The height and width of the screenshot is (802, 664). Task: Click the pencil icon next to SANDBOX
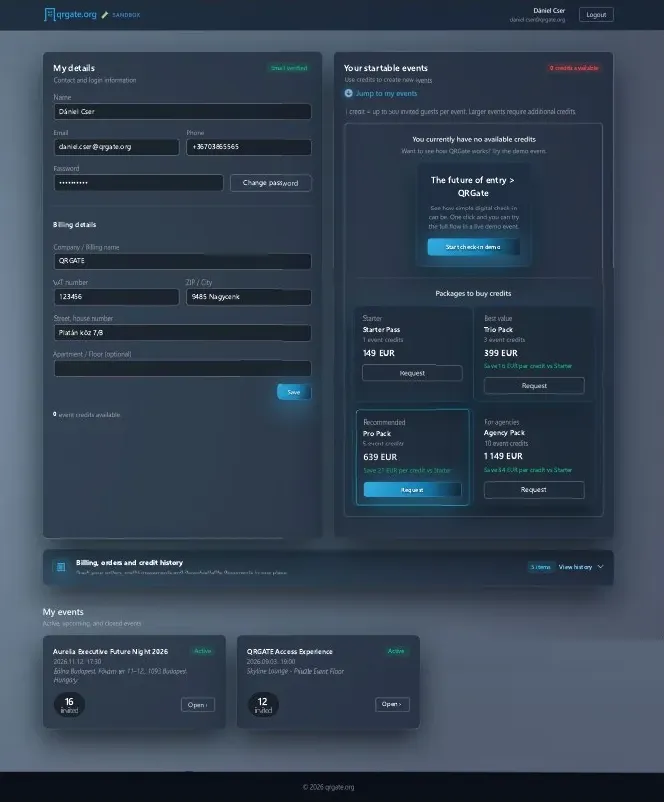click(105, 15)
